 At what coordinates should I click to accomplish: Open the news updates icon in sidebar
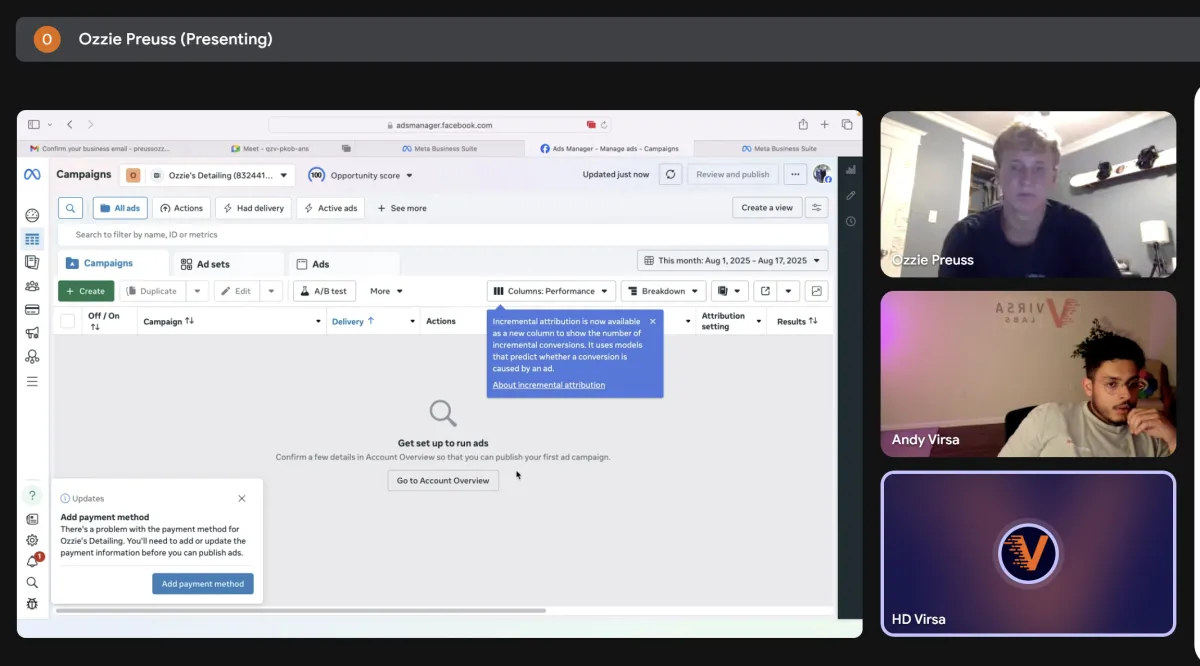32,519
